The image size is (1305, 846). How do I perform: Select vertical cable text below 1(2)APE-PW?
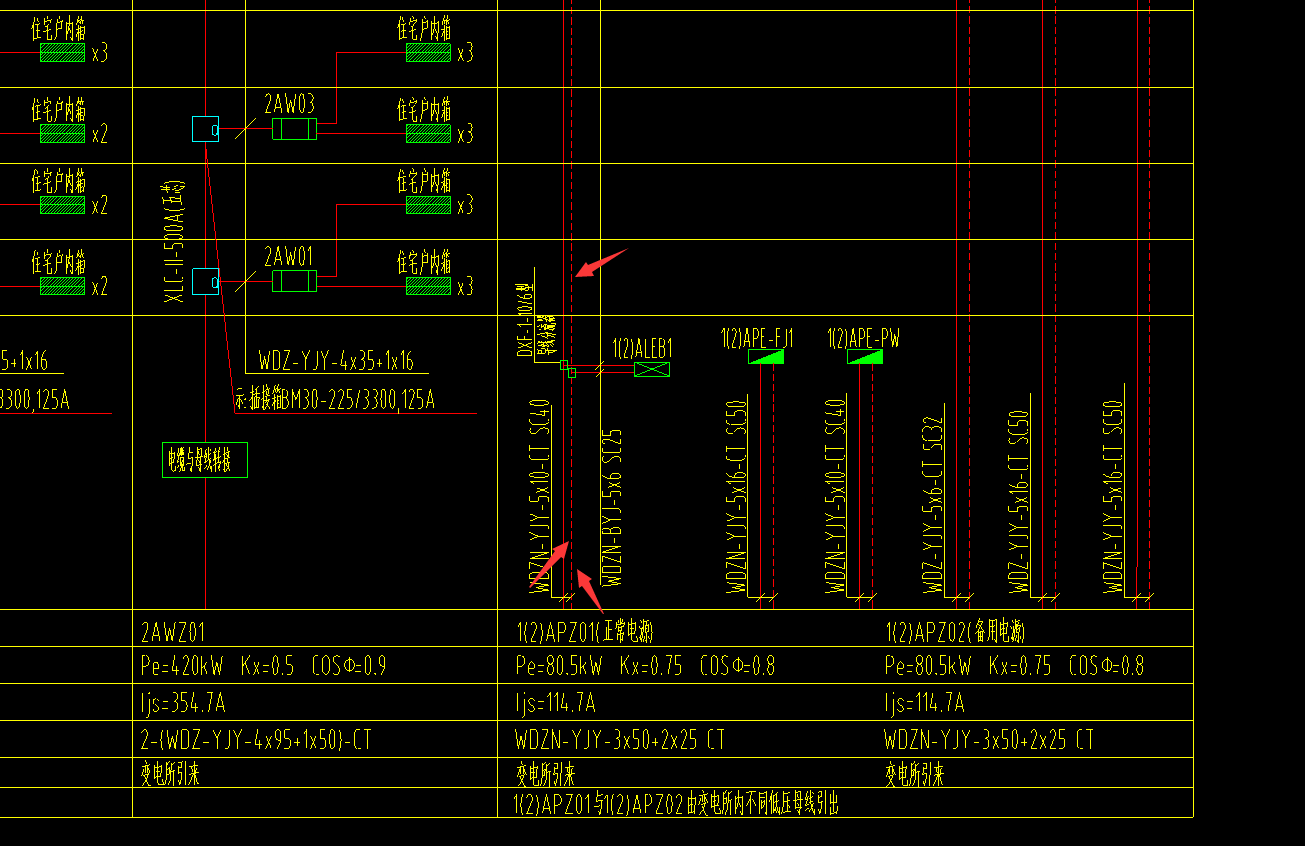click(836, 497)
